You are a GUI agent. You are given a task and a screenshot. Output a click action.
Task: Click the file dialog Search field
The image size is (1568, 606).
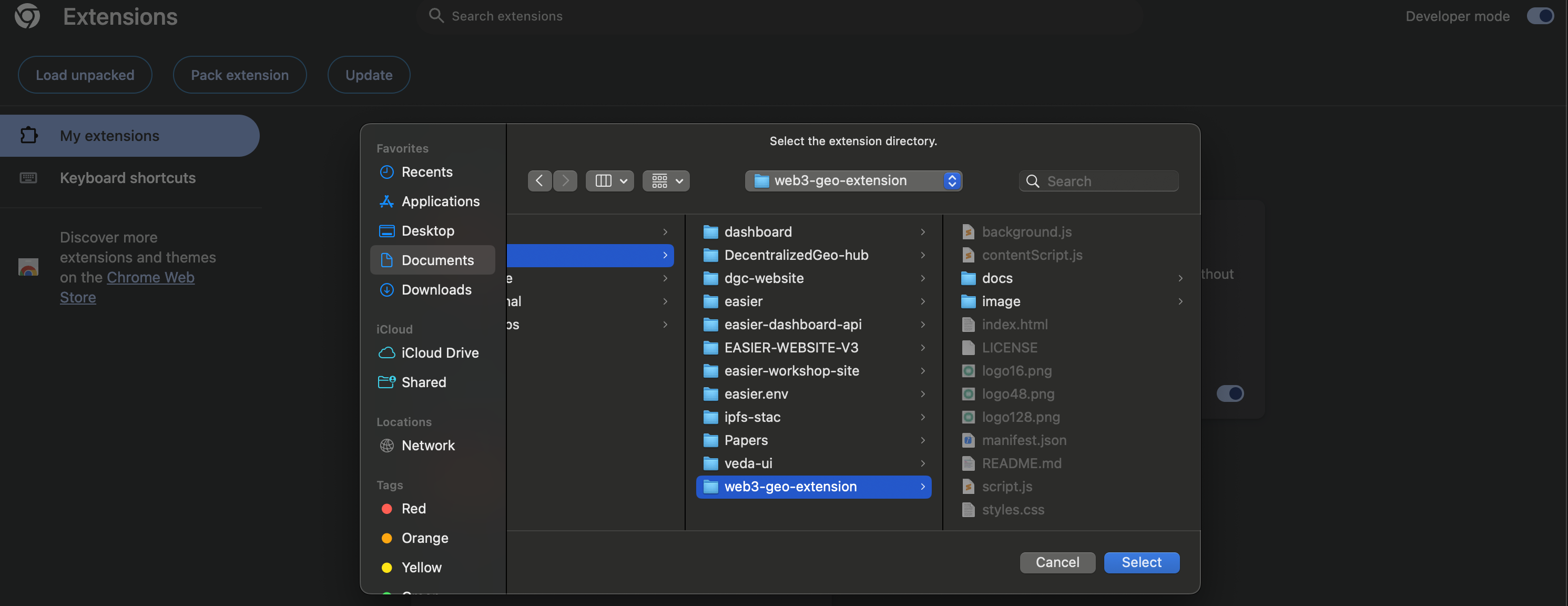[1098, 181]
